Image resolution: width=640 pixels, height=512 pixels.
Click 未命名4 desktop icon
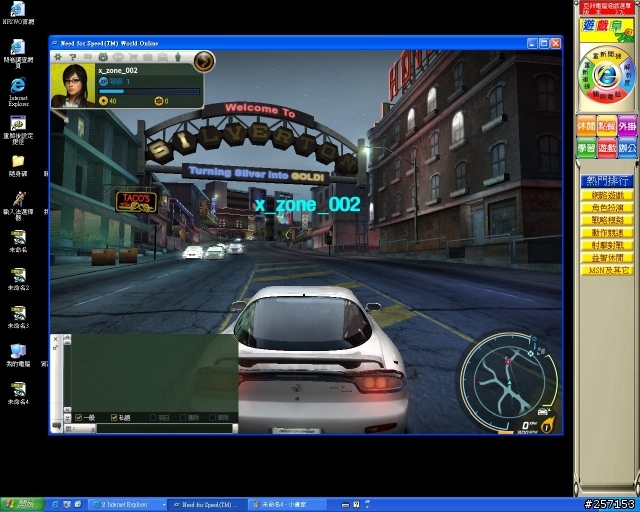(18, 393)
